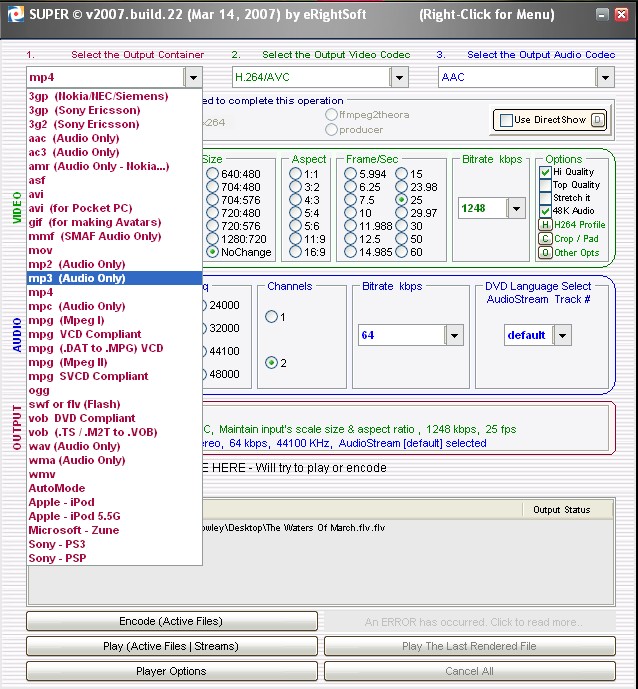Choose 720:576 video size
The height and width of the screenshot is (689, 638).
coord(212,226)
